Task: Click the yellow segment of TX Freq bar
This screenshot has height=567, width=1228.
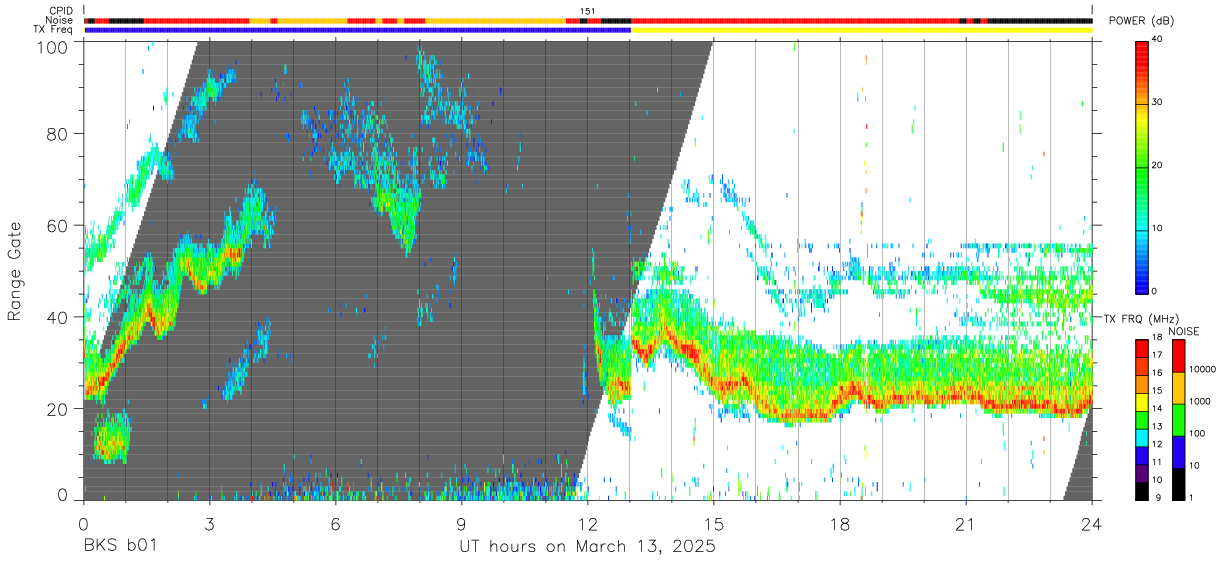Action: pyautogui.click(x=862, y=30)
